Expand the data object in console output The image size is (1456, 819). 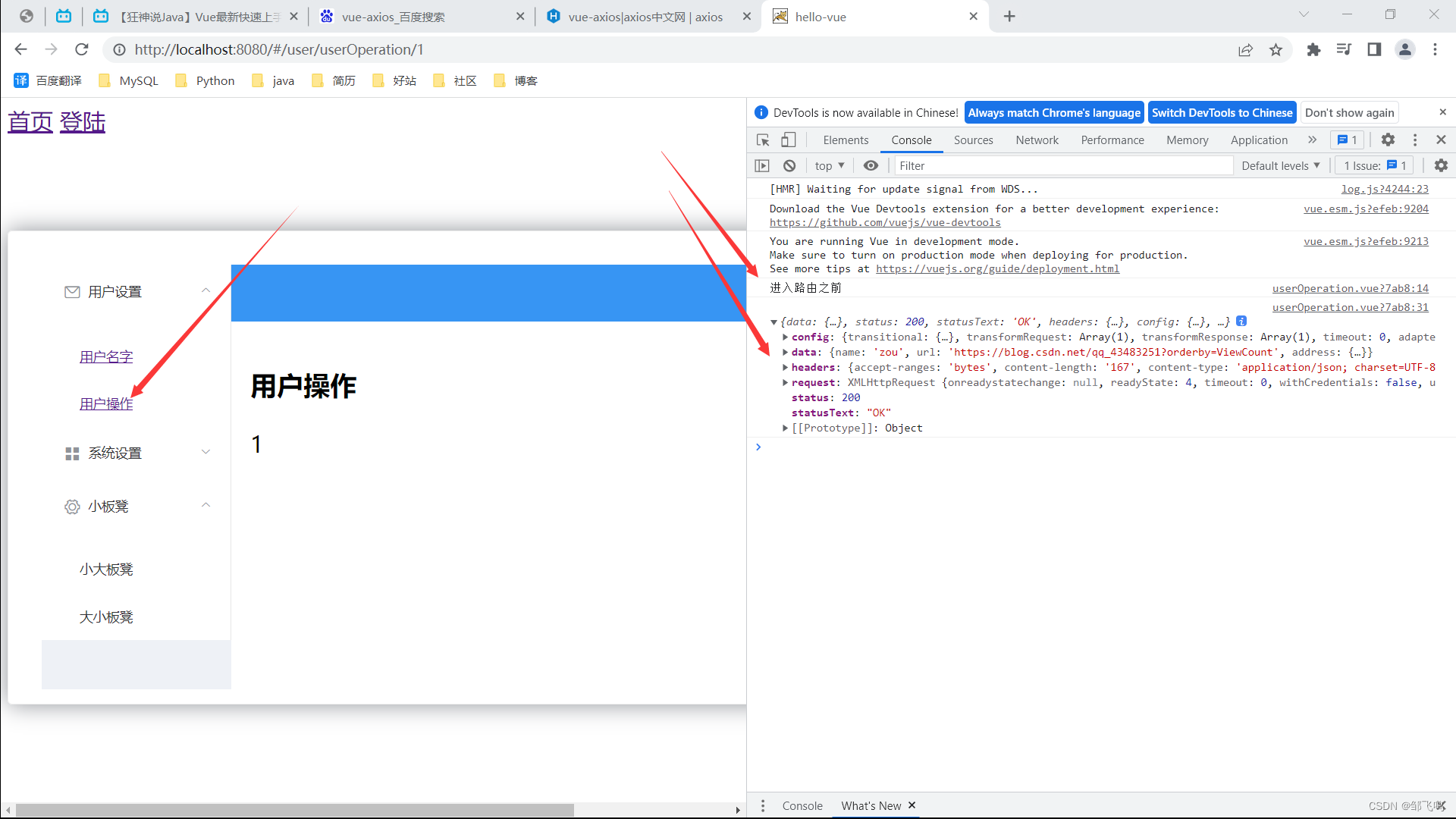pos(786,353)
